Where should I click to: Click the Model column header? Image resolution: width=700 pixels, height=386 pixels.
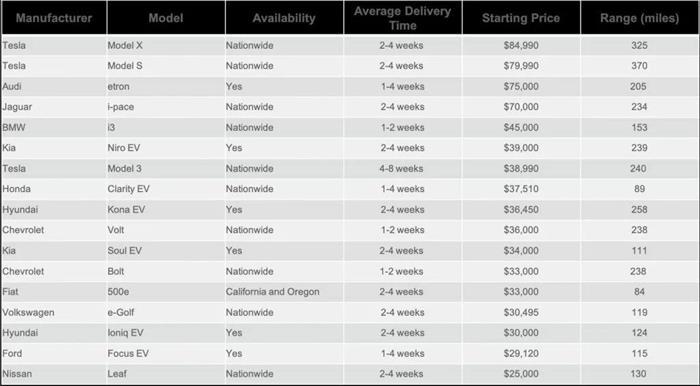click(x=166, y=18)
